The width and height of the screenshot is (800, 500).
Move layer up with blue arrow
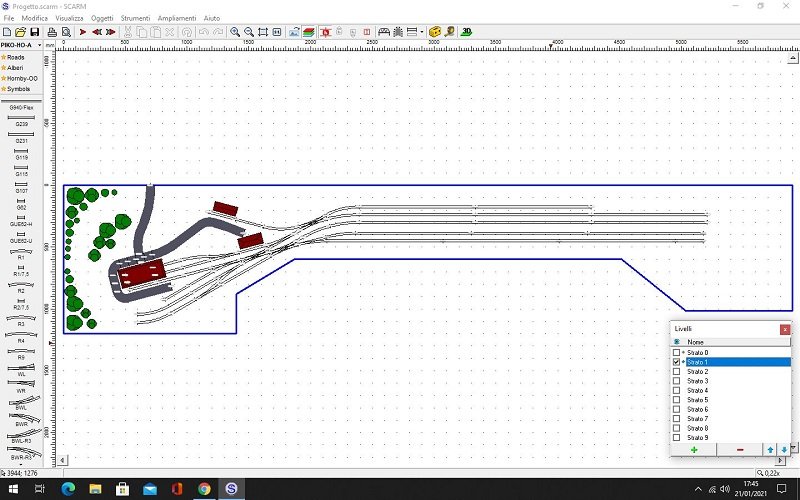tap(770, 450)
